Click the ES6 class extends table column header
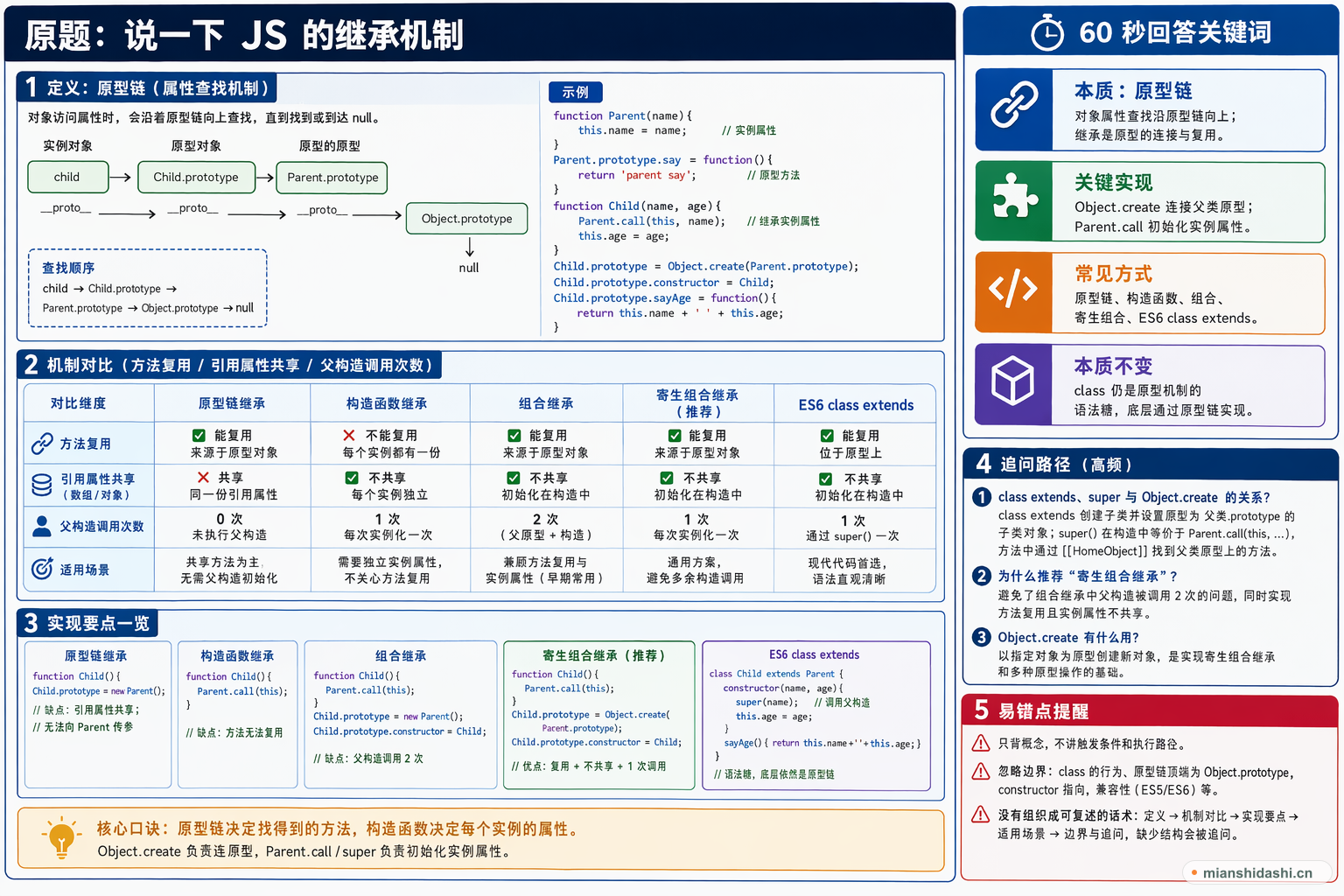 click(856, 404)
